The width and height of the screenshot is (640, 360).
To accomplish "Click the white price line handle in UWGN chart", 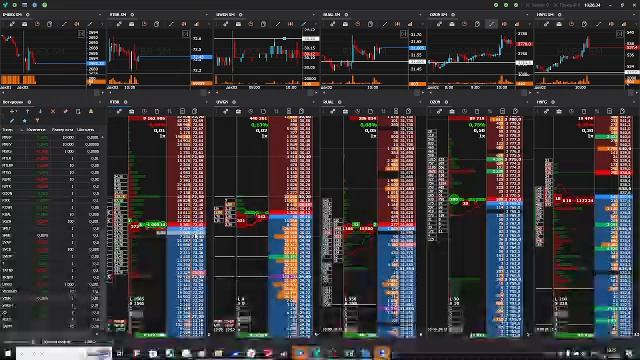I will tap(284, 38).
